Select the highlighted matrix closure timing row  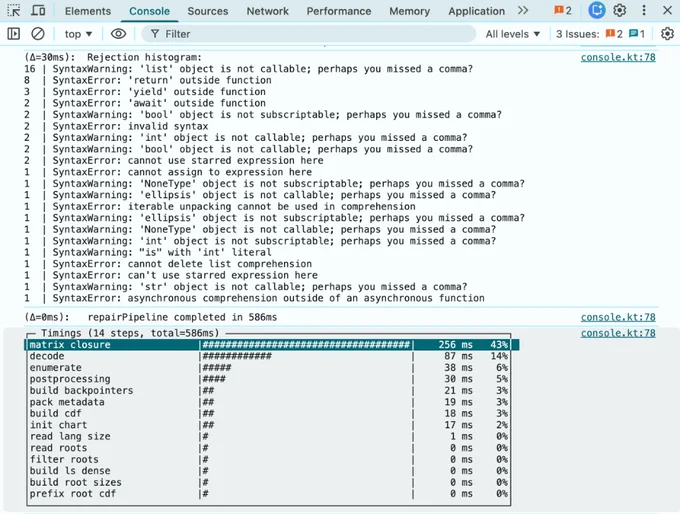coord(271,344)
